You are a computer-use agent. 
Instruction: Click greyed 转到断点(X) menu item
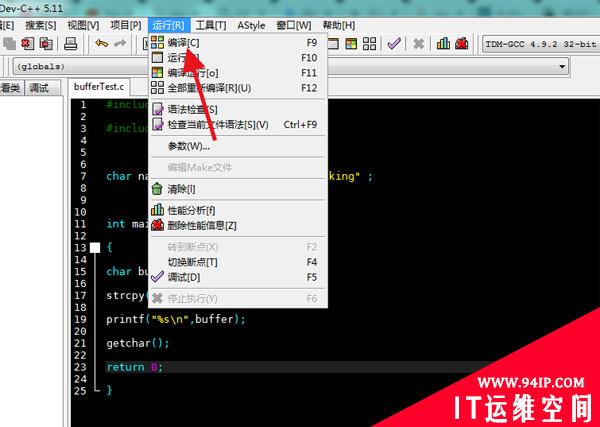point(238,247)
